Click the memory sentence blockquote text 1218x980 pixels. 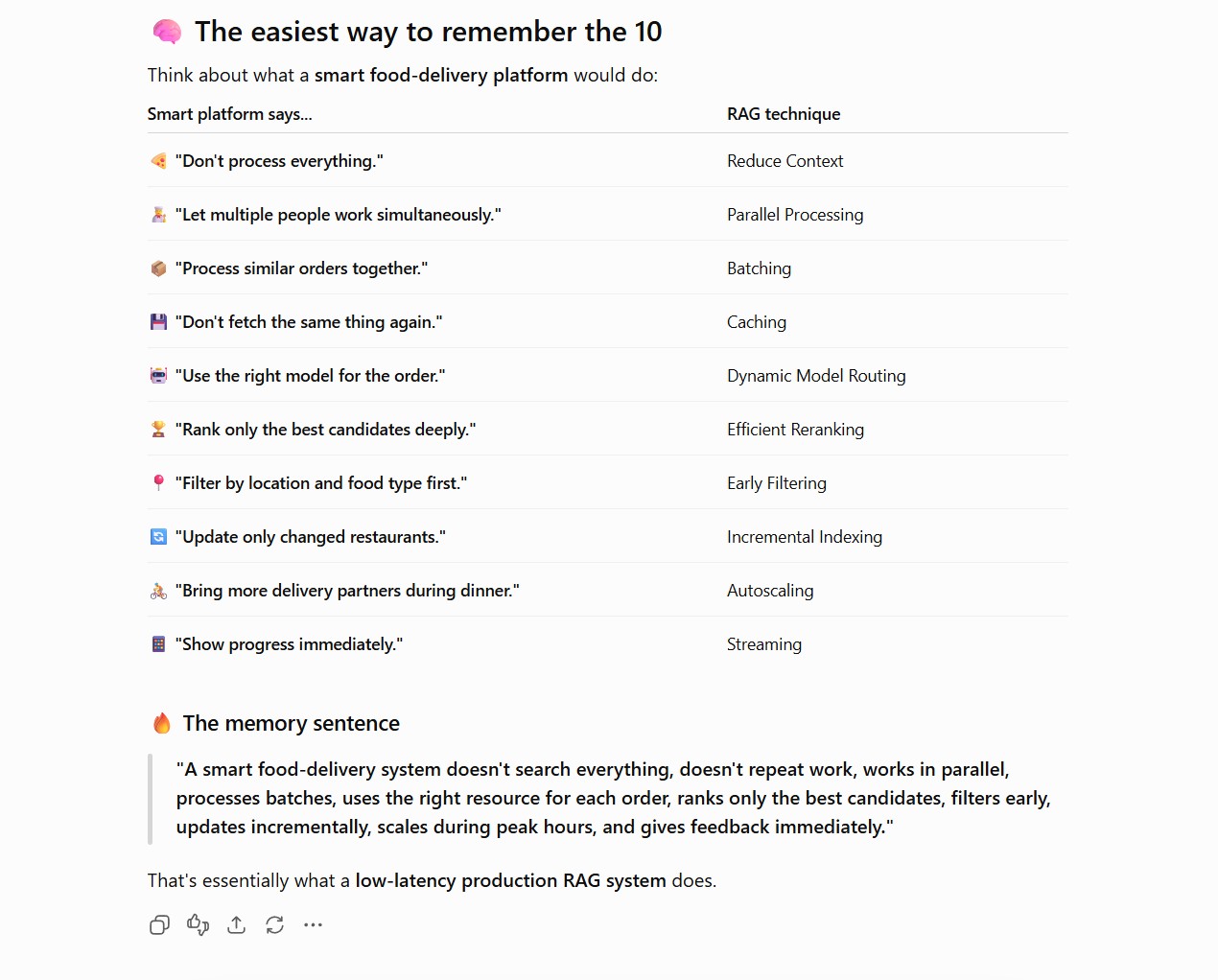(x=614, y=798)
